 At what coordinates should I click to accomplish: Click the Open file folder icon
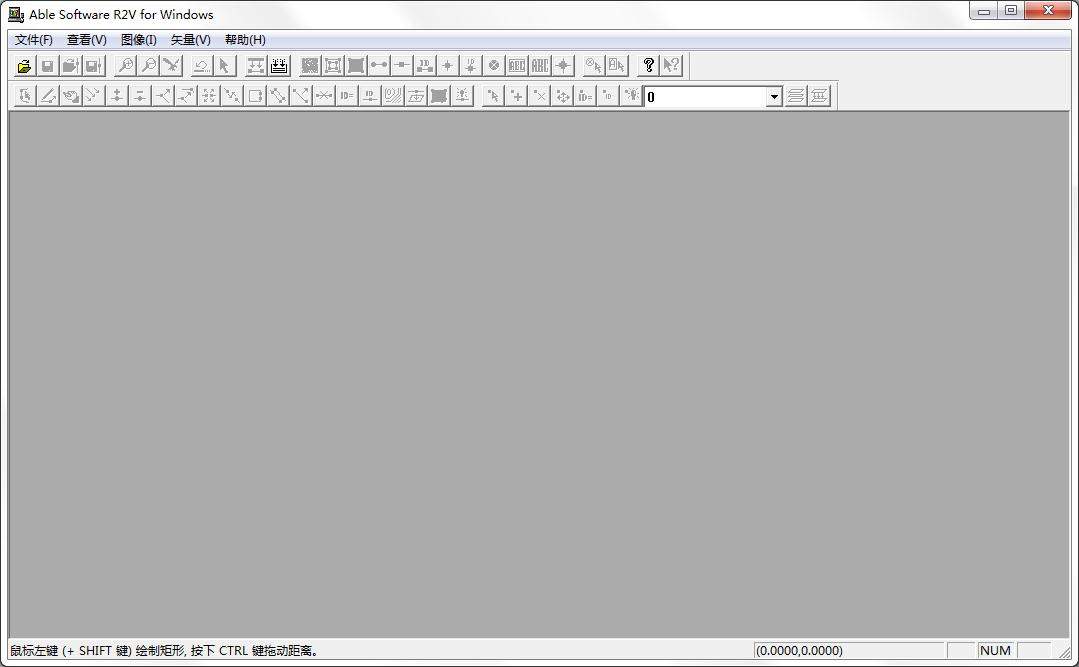coord(24,66)
